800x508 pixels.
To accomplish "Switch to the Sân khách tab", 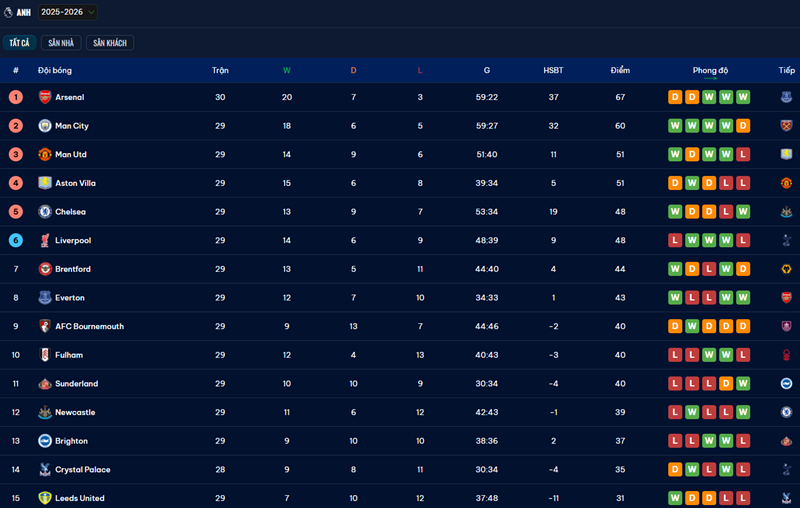I will click(110, 43).
